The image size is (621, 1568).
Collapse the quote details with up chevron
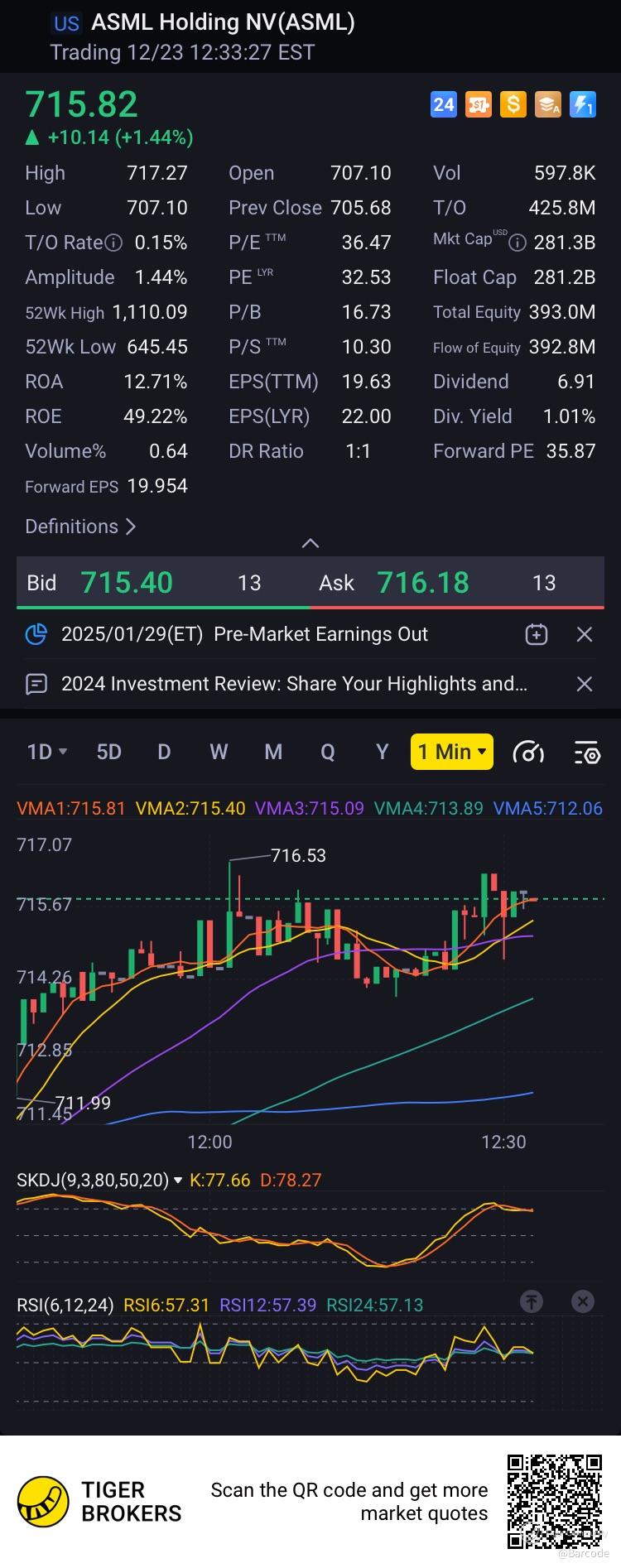pos(310,543)
